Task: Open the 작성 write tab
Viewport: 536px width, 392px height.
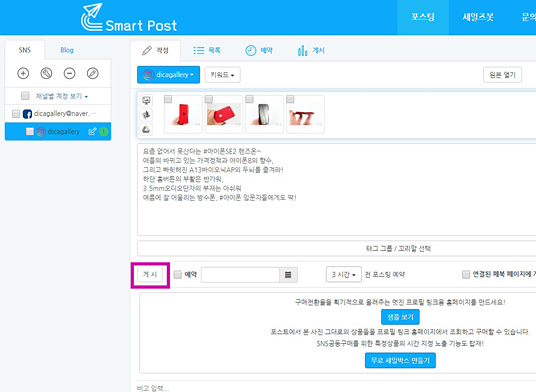Action: (156, 51)
